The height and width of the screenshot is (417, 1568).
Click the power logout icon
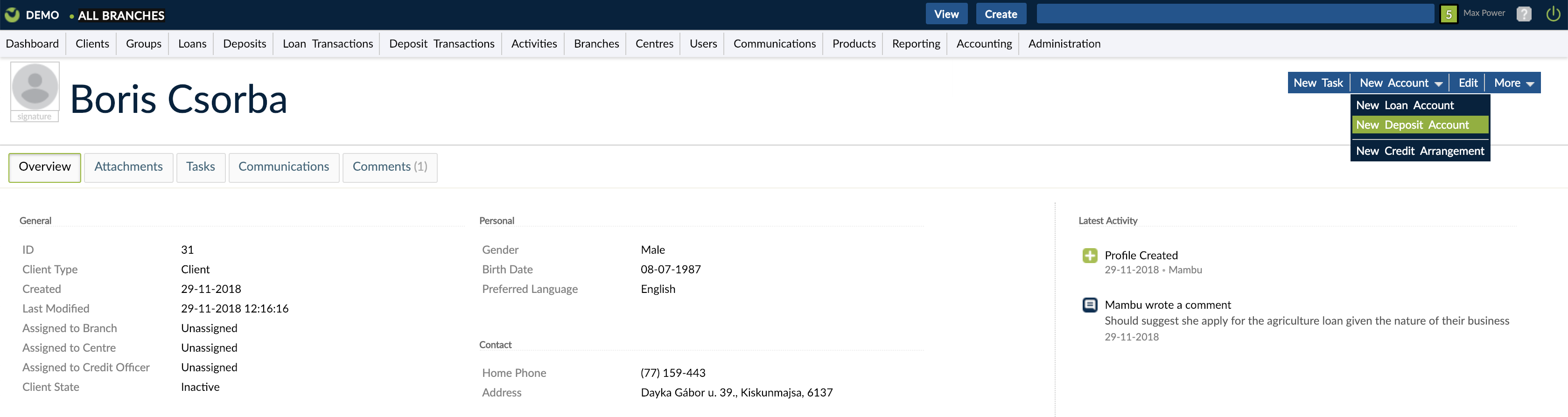(1553, 14)
